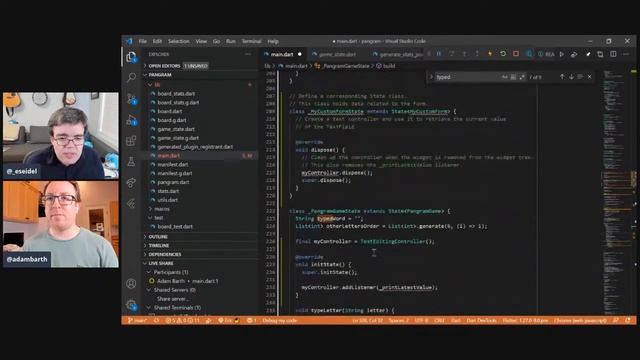Open generated_plugin_registrant.dart

click(x=195, y=147)
